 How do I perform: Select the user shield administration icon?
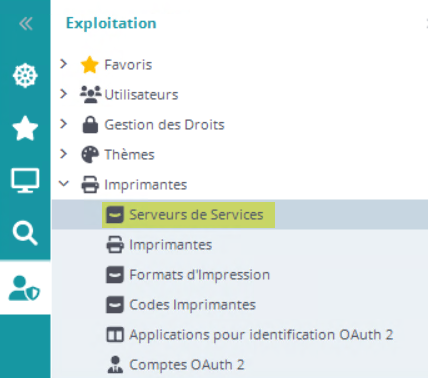tap(24, 288)
